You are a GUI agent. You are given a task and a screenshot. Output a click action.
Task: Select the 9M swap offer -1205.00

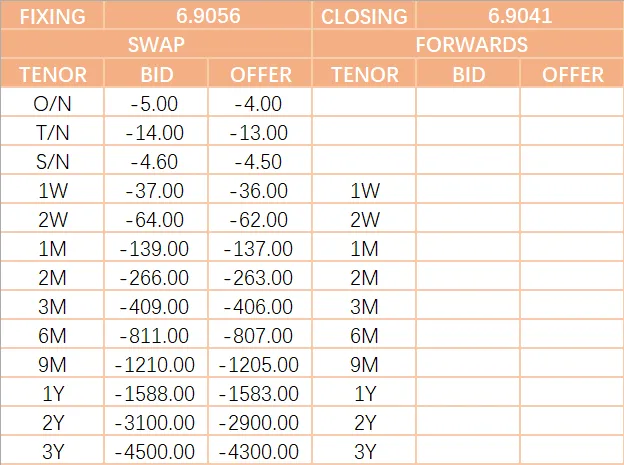(x=260, y=364)
